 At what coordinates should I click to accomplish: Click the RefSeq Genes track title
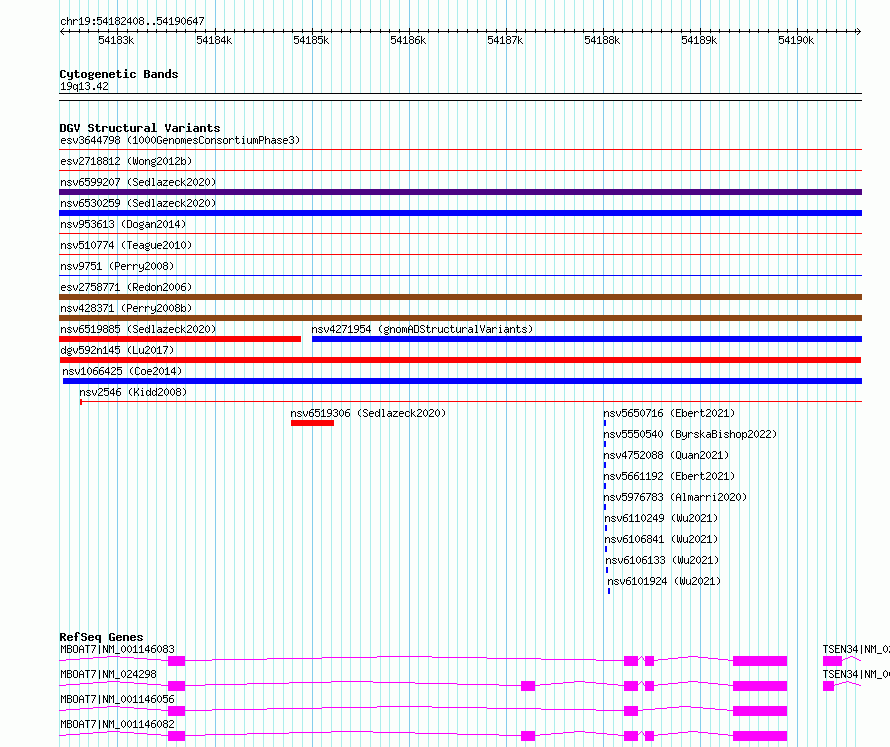[x=101, y=637]
